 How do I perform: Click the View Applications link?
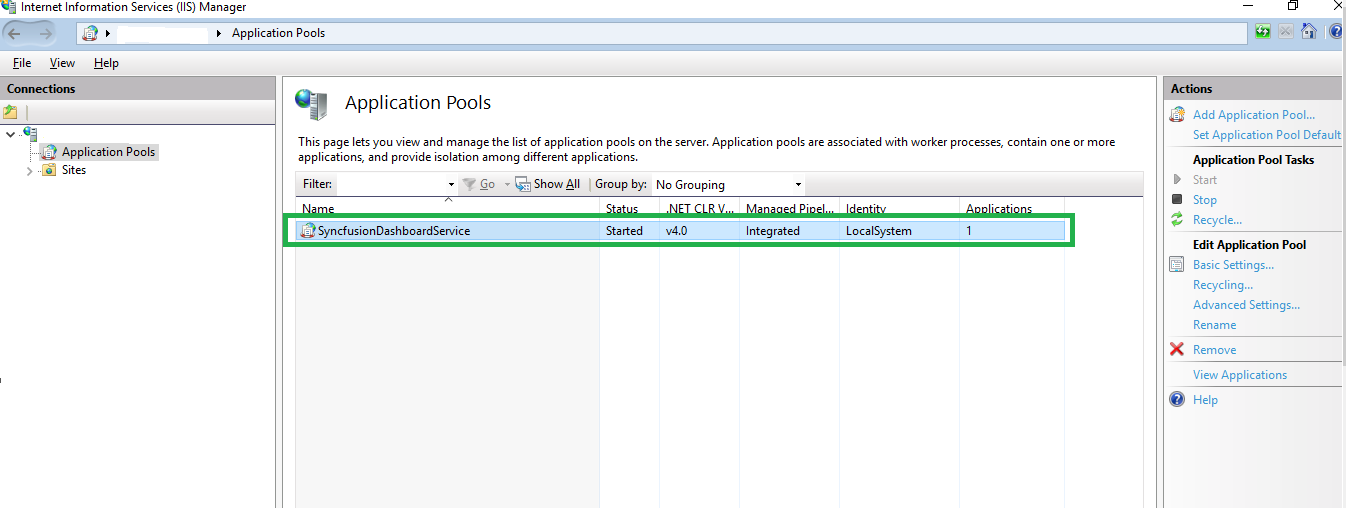(1240, 375)
